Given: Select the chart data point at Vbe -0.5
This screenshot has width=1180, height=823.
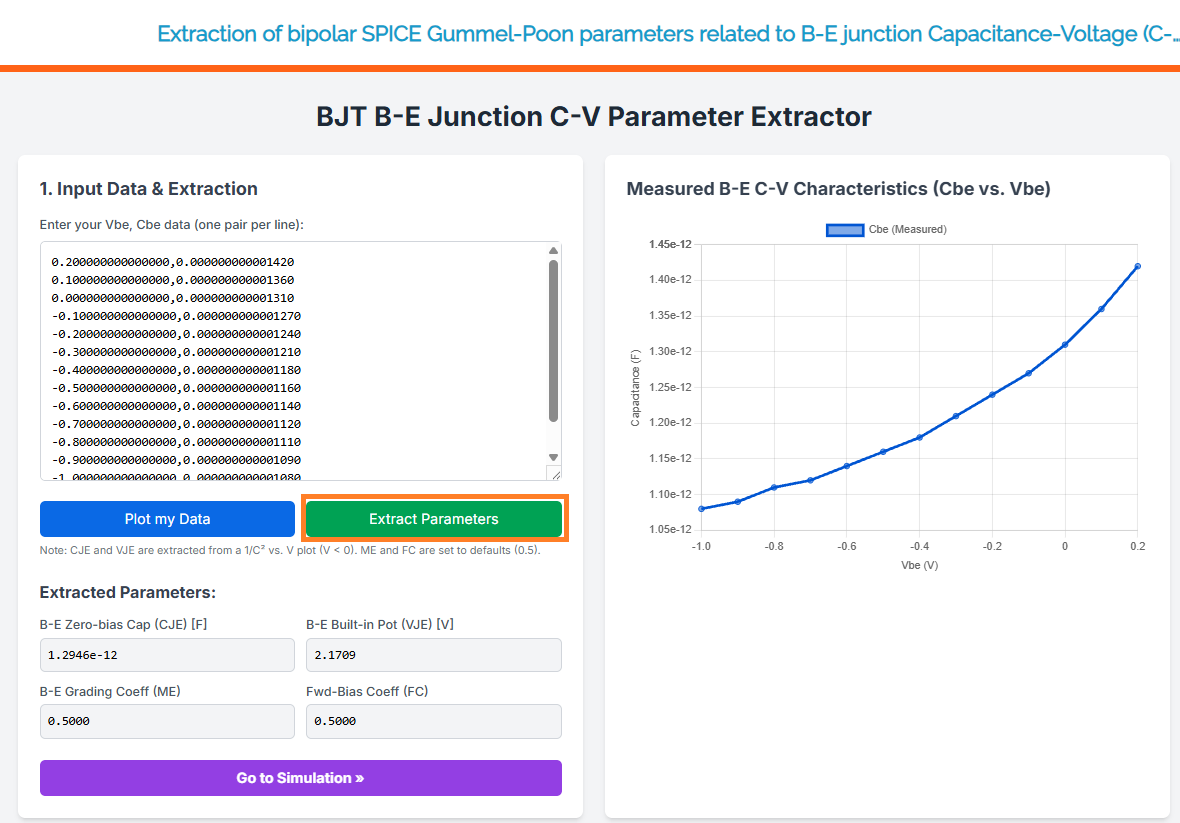Looking at the screenshot, I should 883,452.
